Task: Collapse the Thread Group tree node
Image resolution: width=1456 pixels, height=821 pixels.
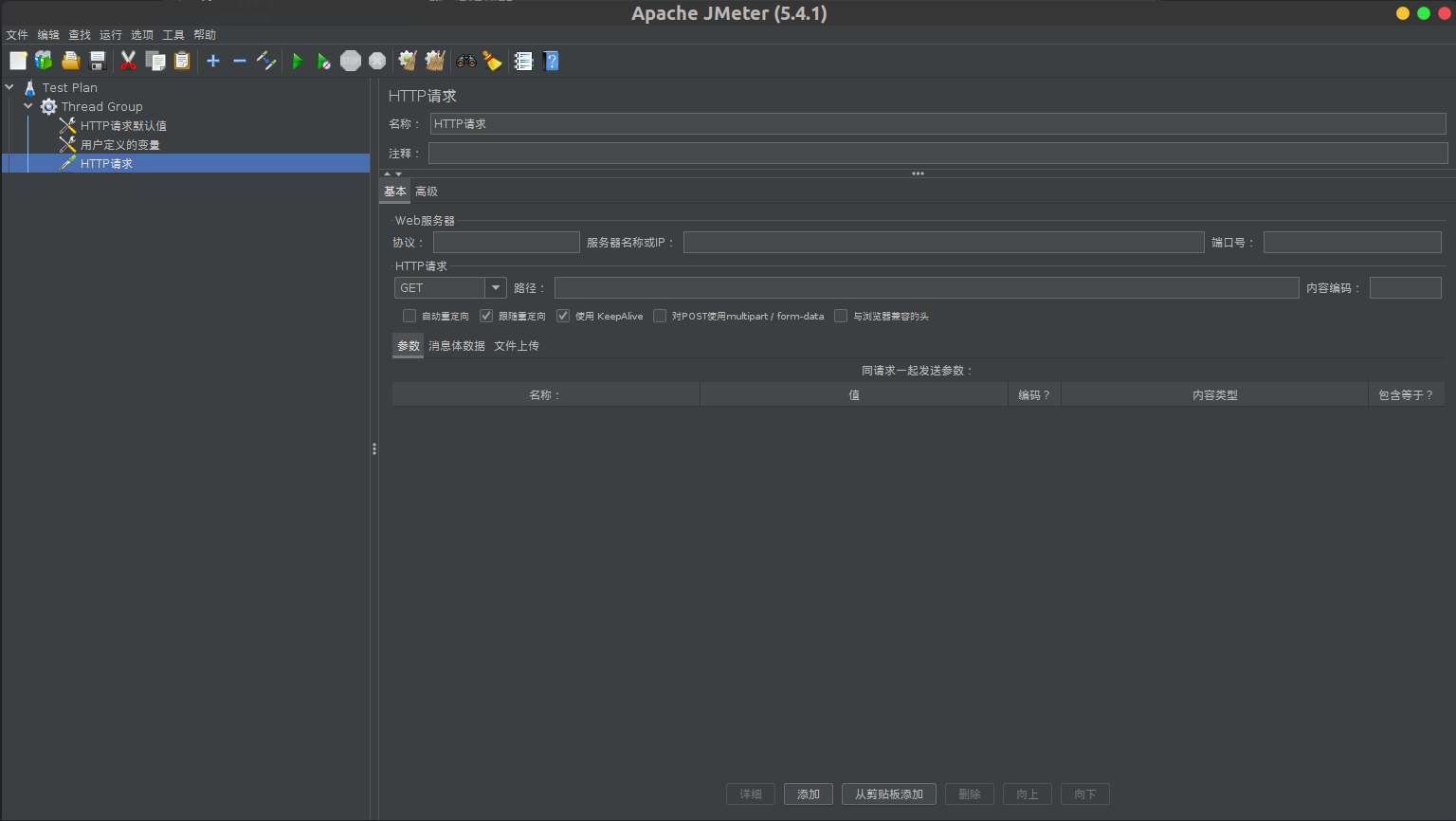Action: coord(28,106)
